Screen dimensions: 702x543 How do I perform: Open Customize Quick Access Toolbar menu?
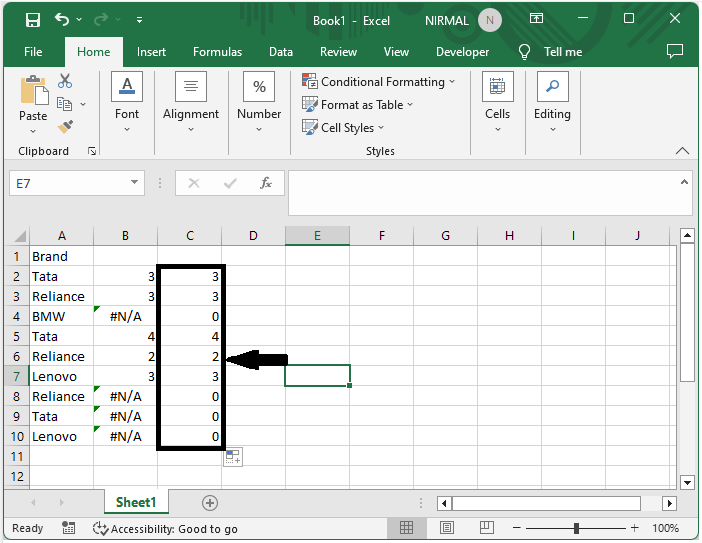click(x=139, y=20)
